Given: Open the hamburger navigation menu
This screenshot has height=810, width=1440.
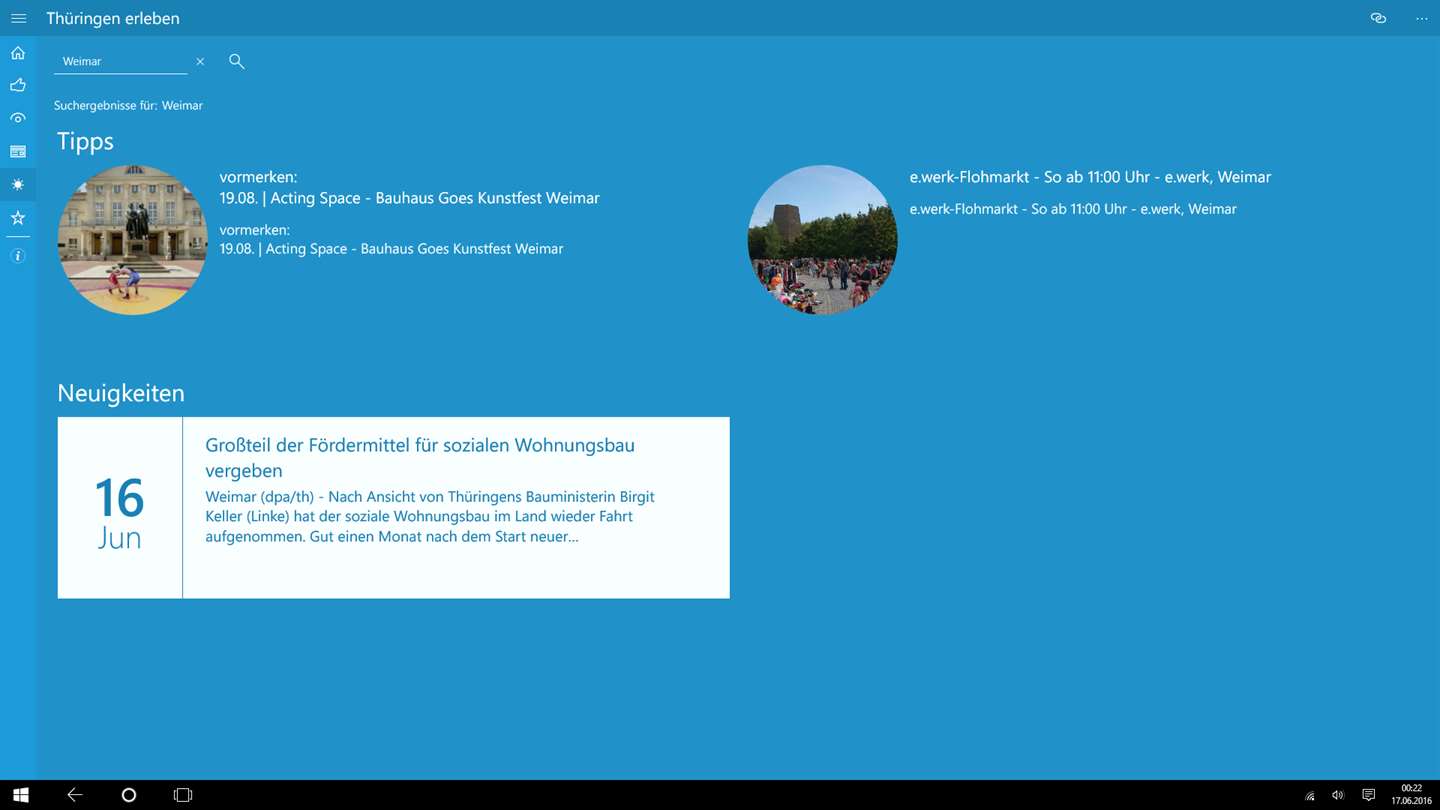Looking at the screenshot, I should 18,18.
